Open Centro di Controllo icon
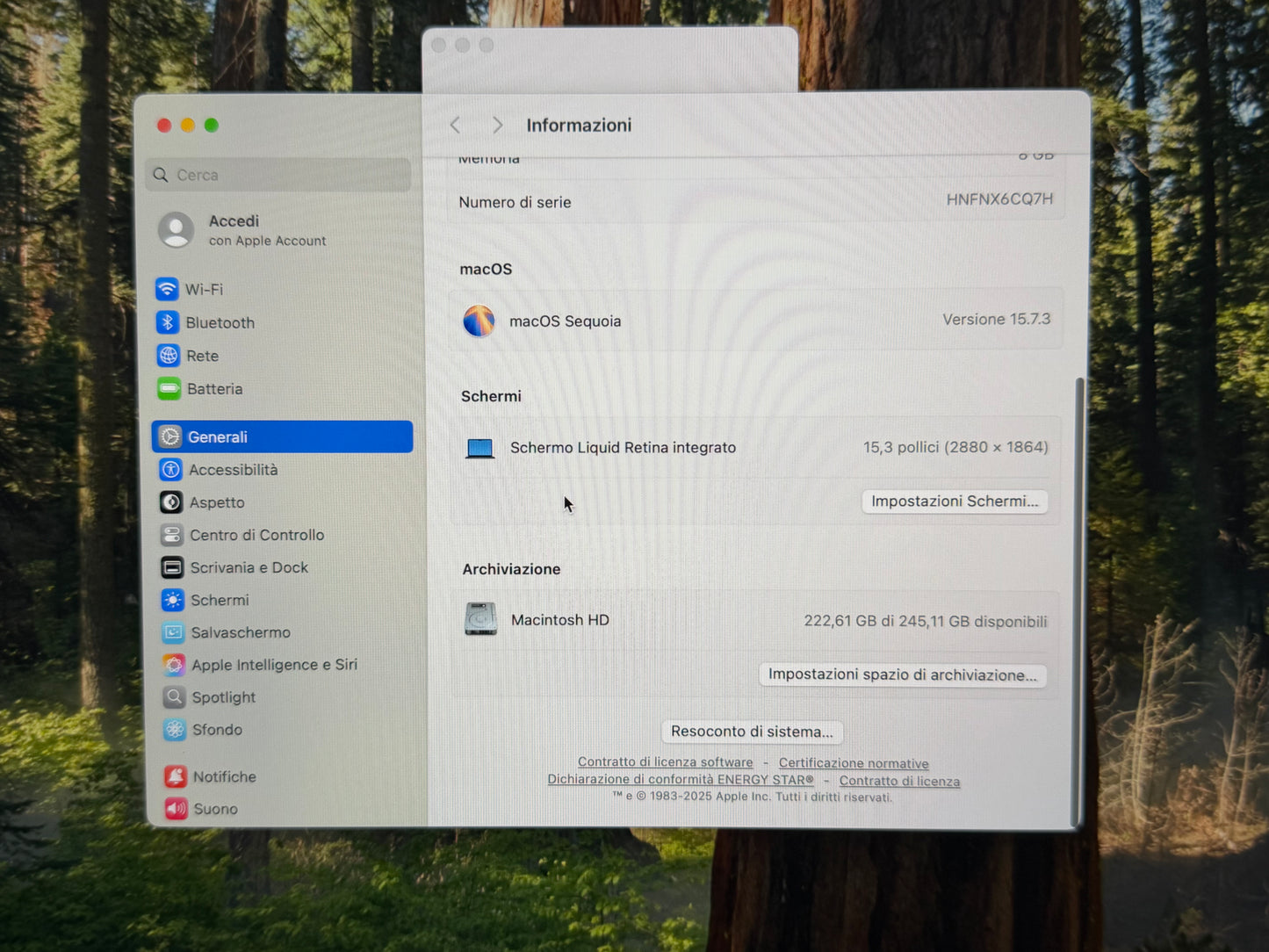The height and width of the screenshot is (952, 1269). tap(172, 535)
